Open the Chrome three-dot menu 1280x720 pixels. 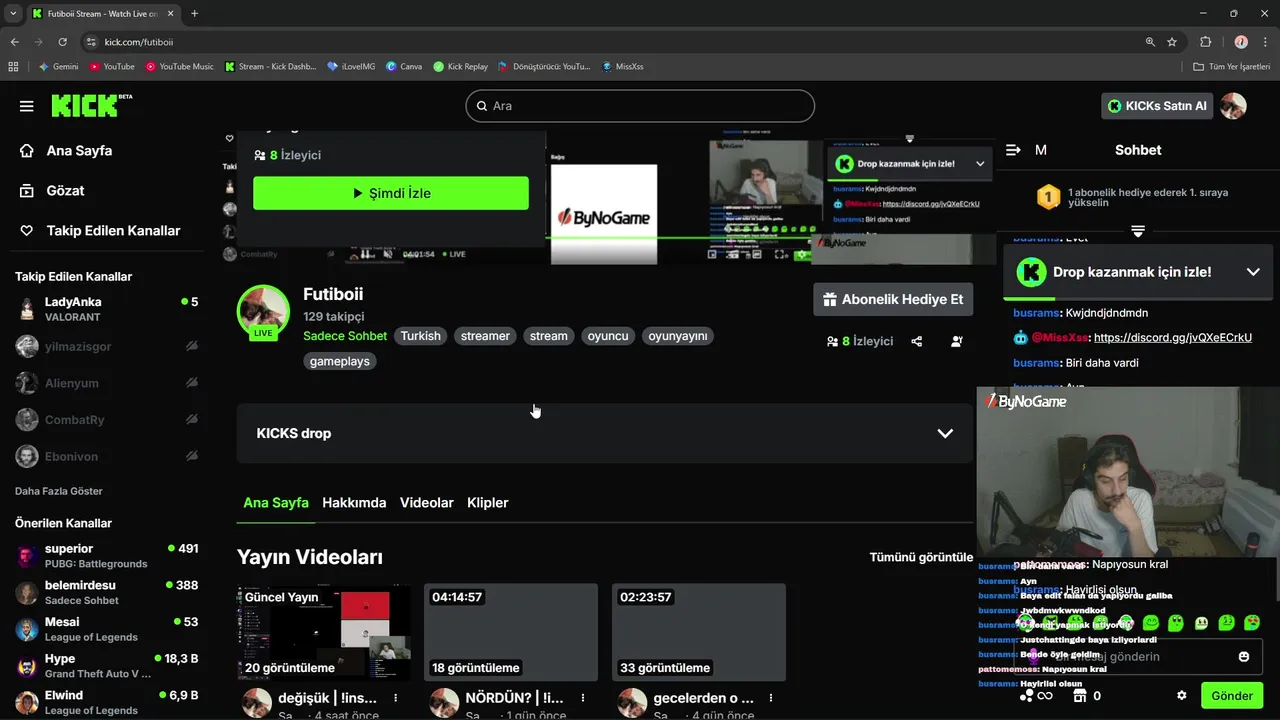click(x=1265, y=42)
